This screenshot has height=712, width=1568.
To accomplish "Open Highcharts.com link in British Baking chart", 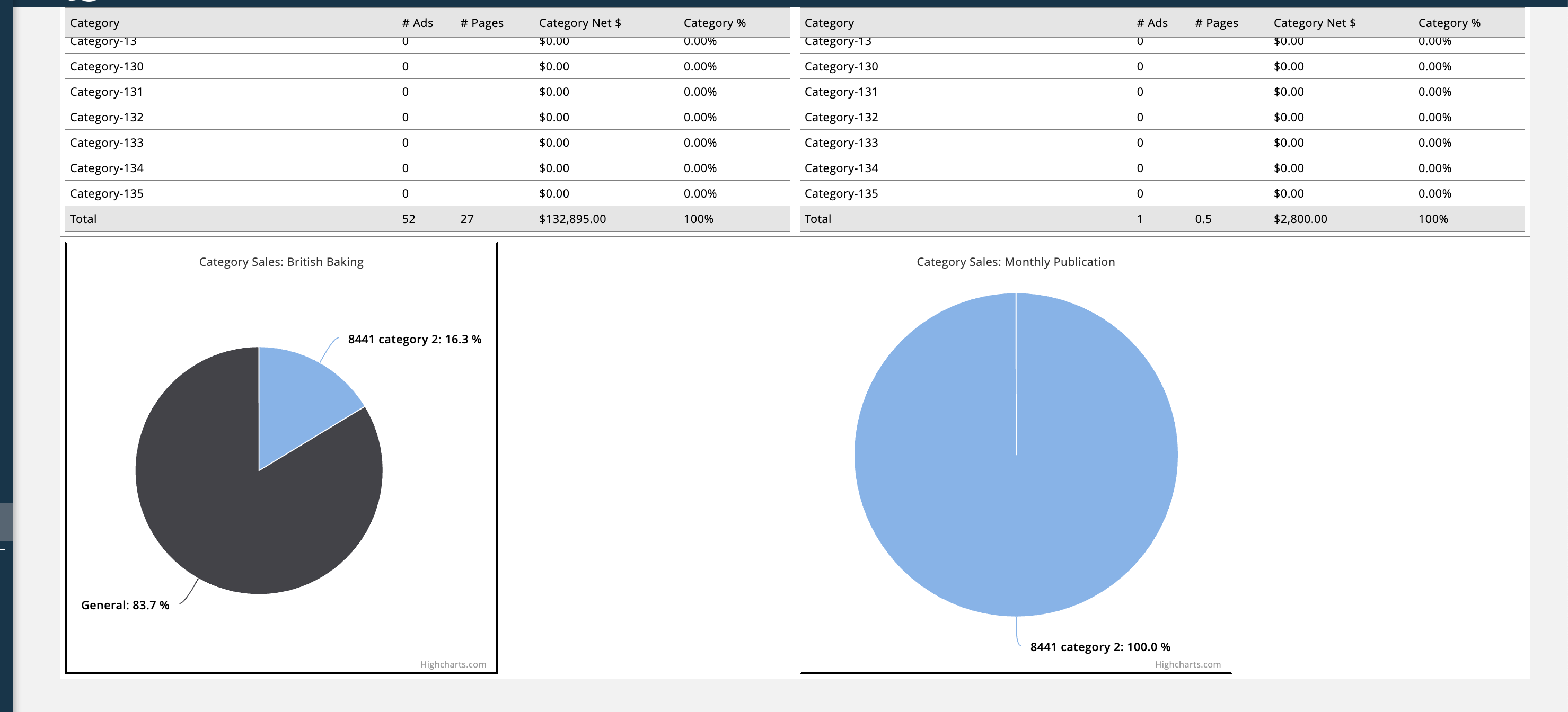I will tap(453, 664).
